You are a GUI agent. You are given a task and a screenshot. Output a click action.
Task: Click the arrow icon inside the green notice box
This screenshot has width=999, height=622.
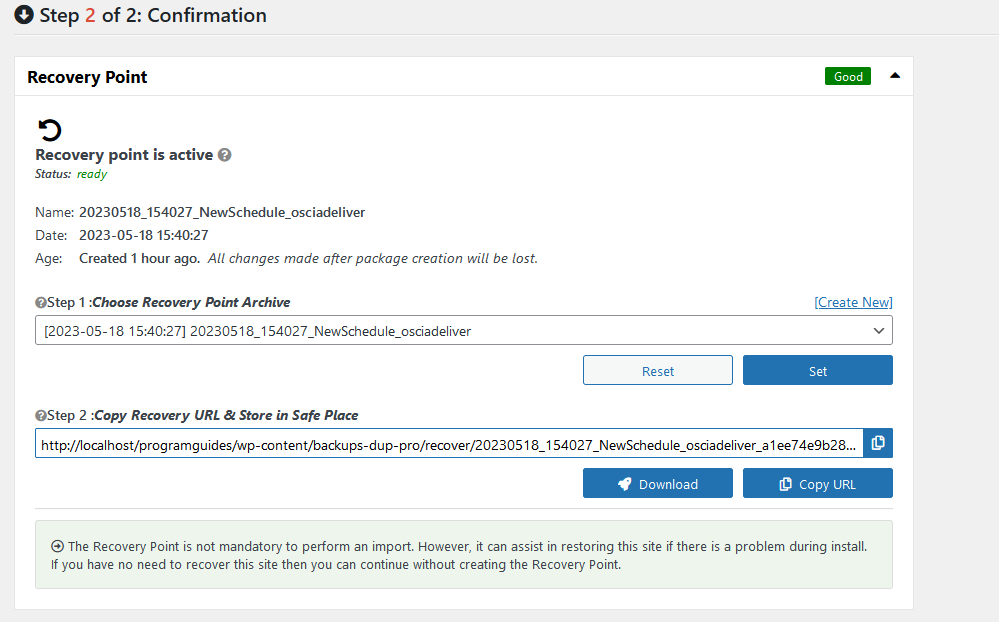(x=58, y=546)
